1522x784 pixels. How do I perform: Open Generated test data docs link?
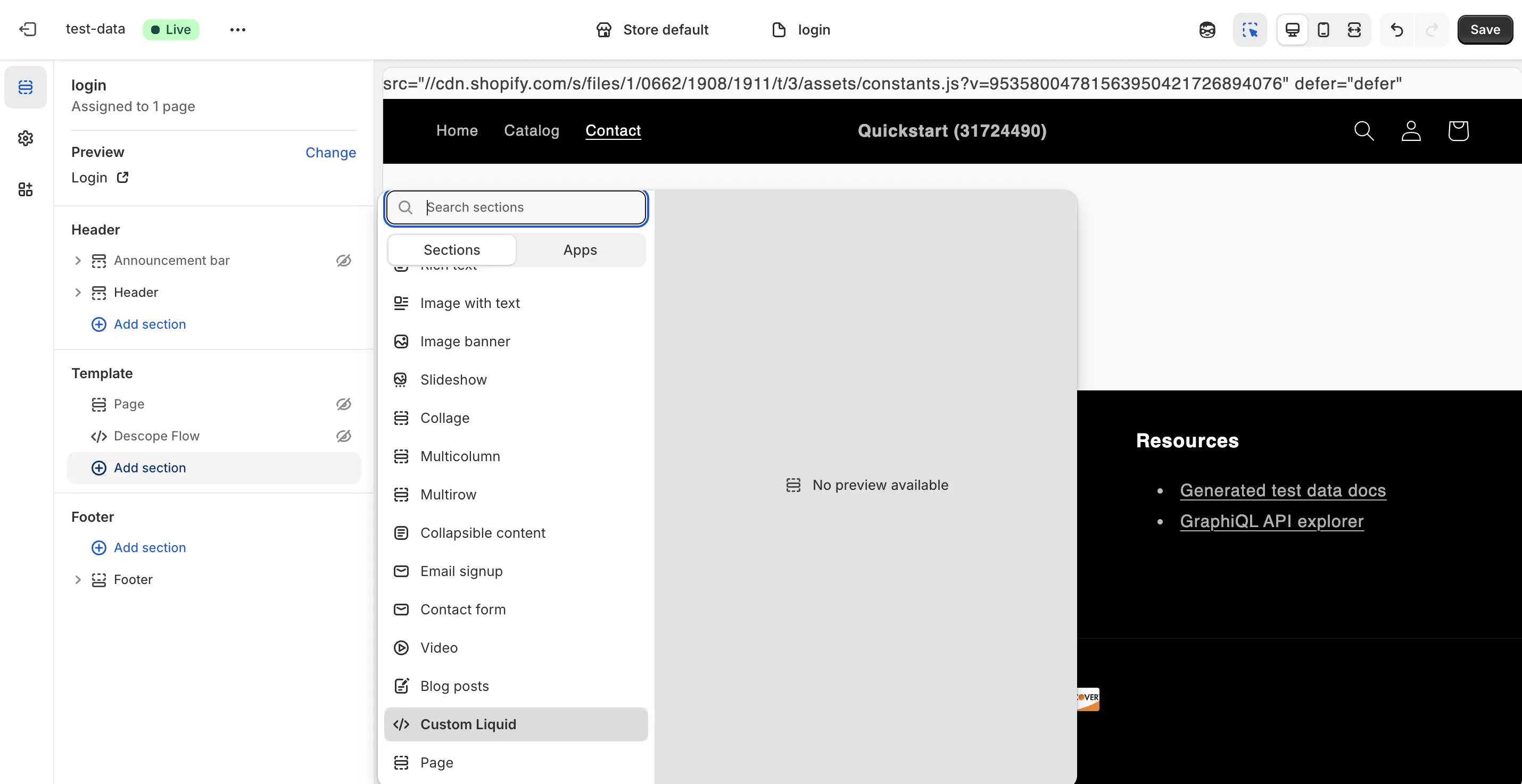1283,490
